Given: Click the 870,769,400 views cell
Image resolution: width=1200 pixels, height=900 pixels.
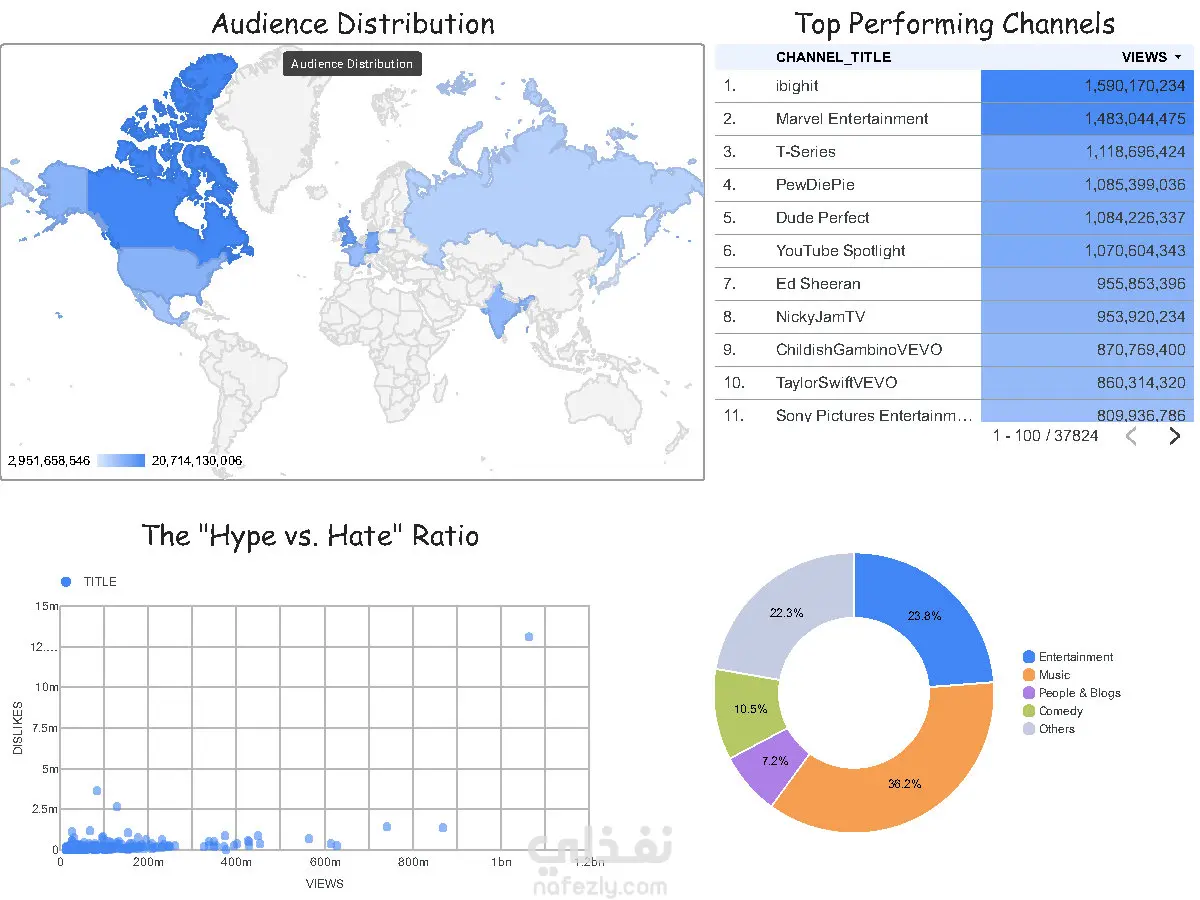Looking at the screenshot, I should pyautogui.click(x=1088, y=350).
